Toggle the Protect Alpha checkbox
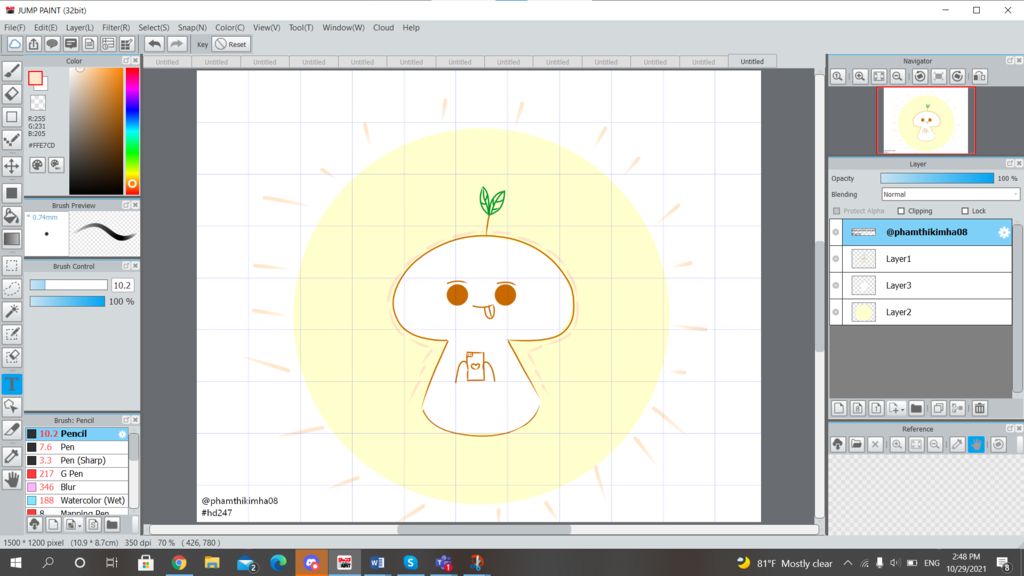Screen dimensions: 1024x576 [837, 211]
